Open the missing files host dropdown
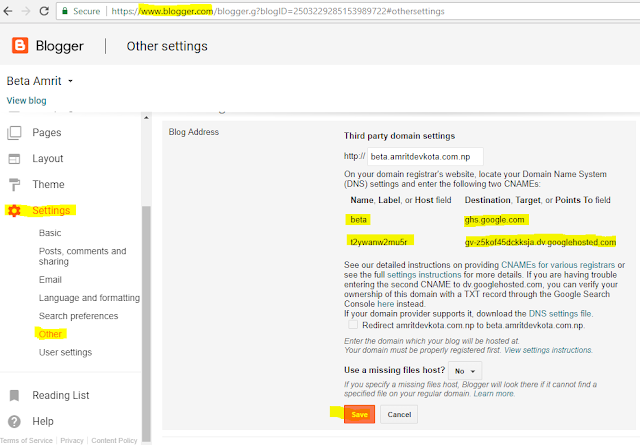 465,371
